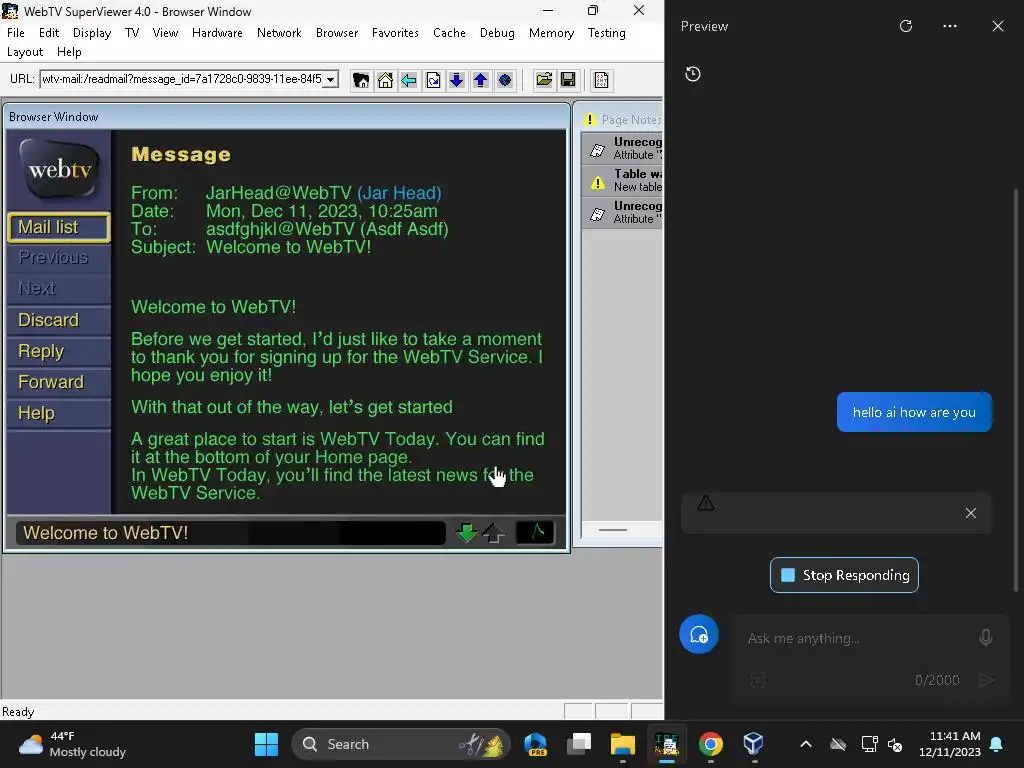
Task: Click the Forward sidebar button
Action: (59, 382)
